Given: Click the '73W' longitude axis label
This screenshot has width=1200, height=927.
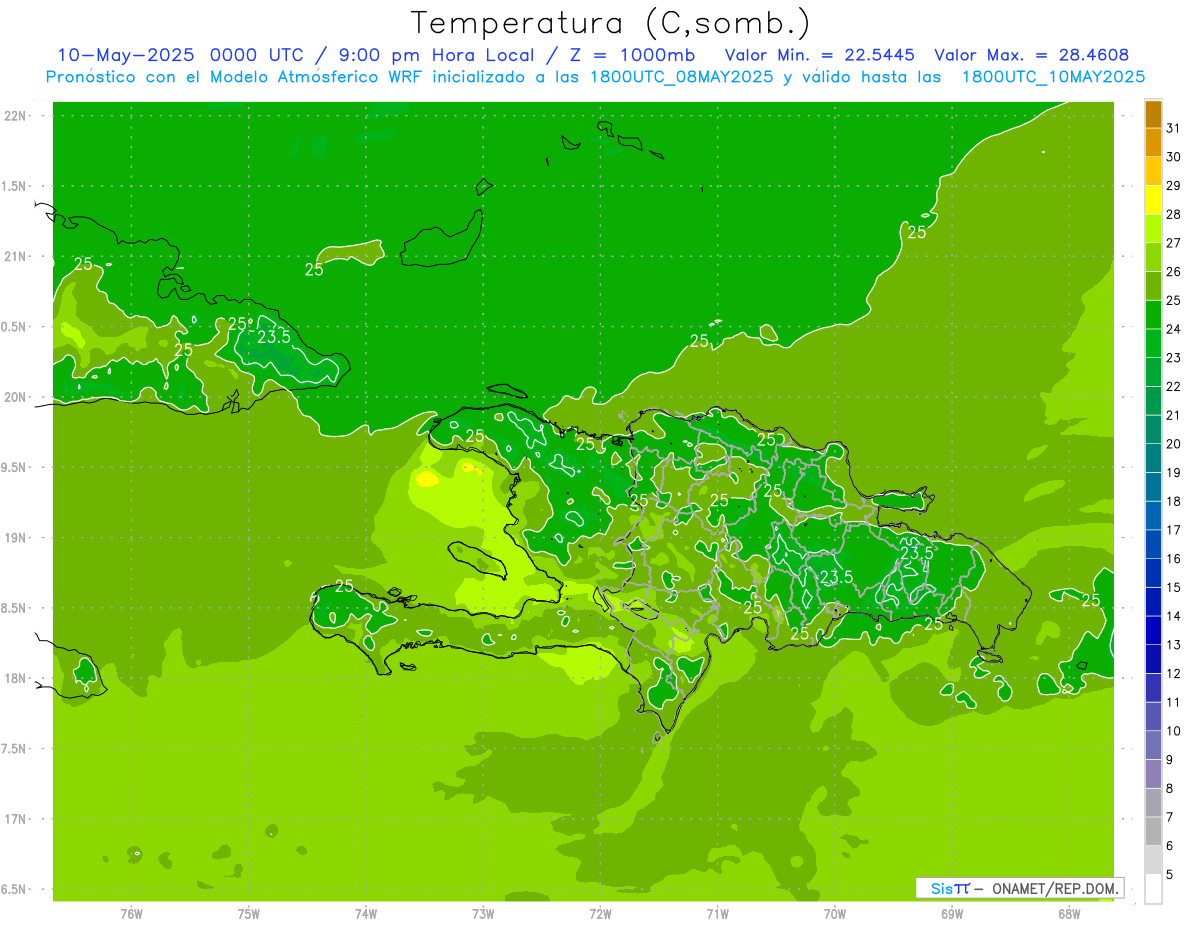Looking at the screenshot, I should 483,913.
